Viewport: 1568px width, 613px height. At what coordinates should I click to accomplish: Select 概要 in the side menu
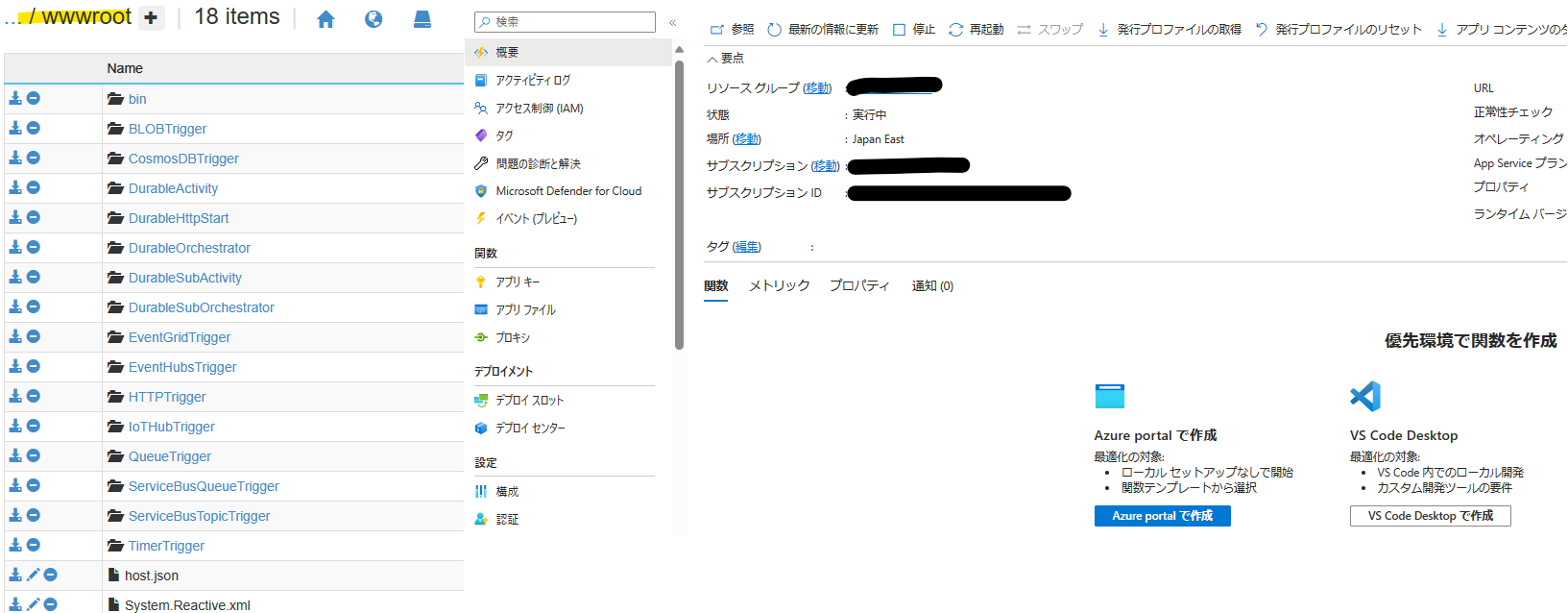point(568,53)
